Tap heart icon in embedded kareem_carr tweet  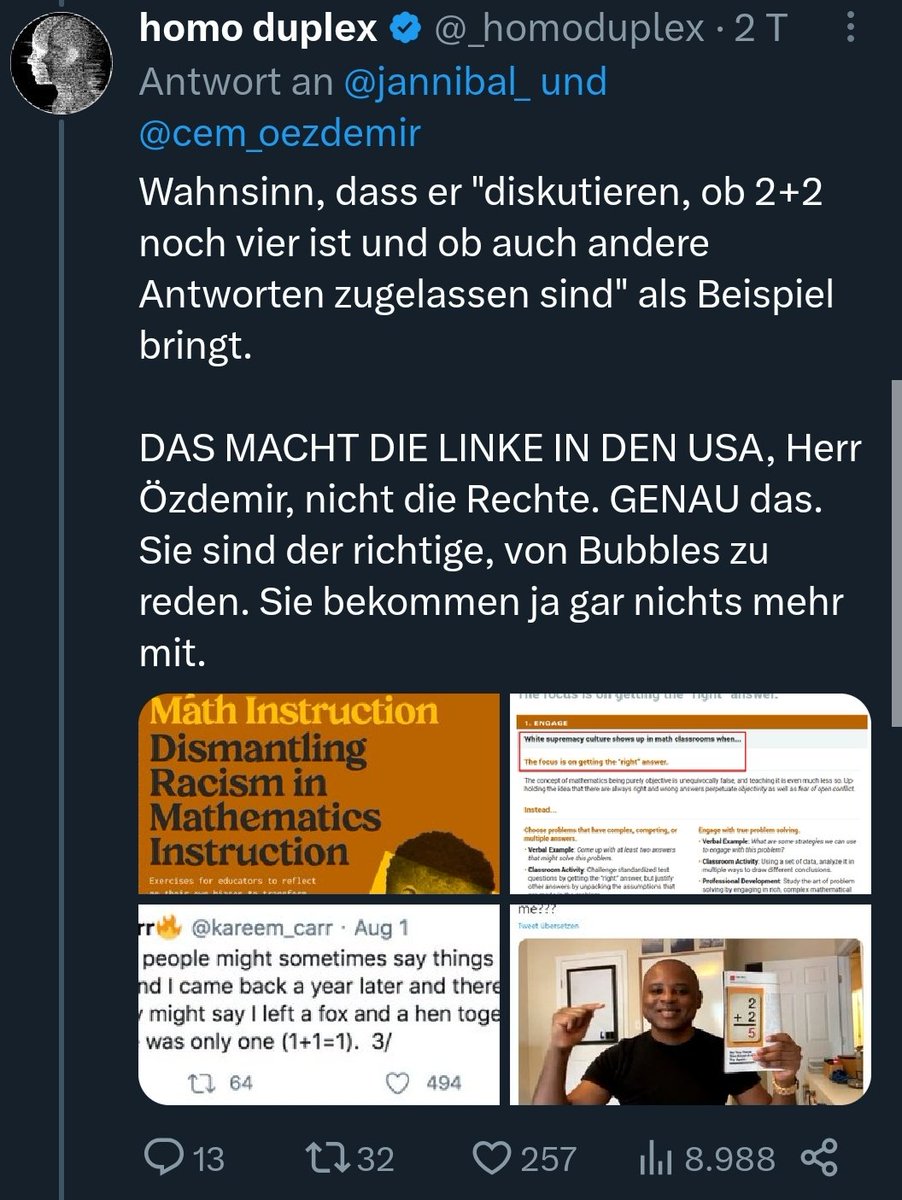pos(400,1082)
